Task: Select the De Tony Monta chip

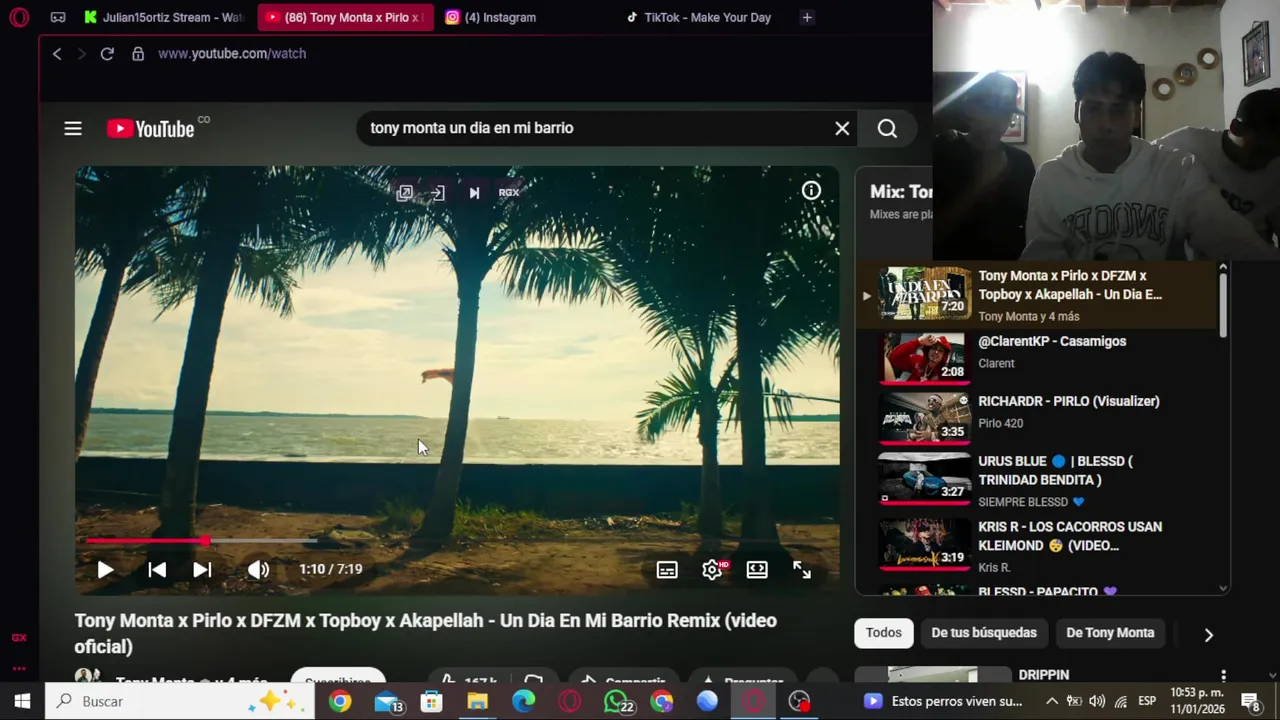Action: [x=1110, y=633]
